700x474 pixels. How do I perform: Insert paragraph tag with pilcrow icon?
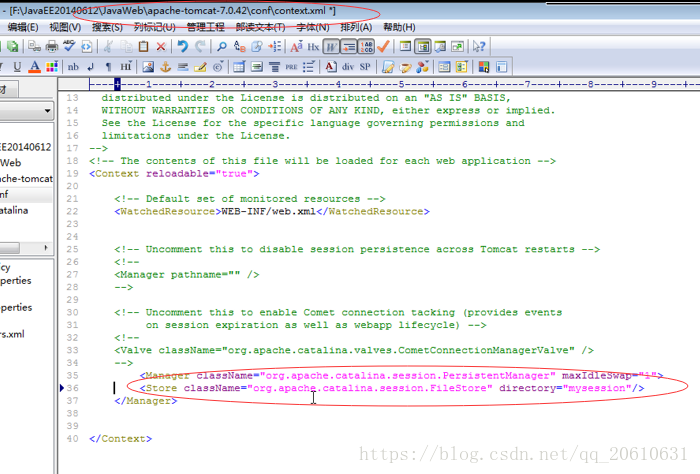108,67
